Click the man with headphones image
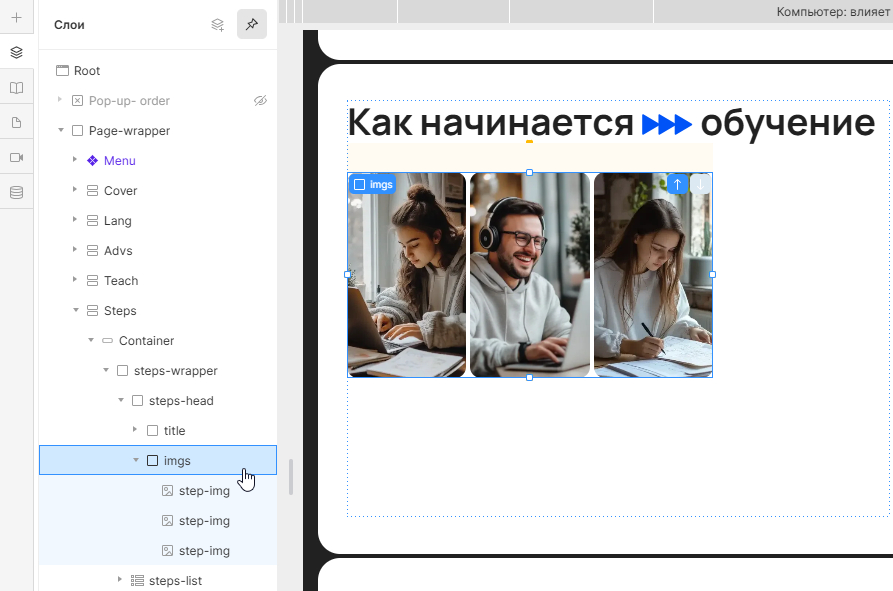The height and width of the screenshot is (591, 893). click(x=529, y=275)
